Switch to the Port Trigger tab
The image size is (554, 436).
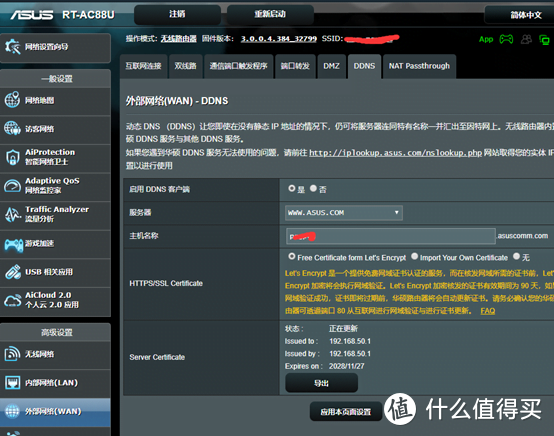(x=238, y=66)
